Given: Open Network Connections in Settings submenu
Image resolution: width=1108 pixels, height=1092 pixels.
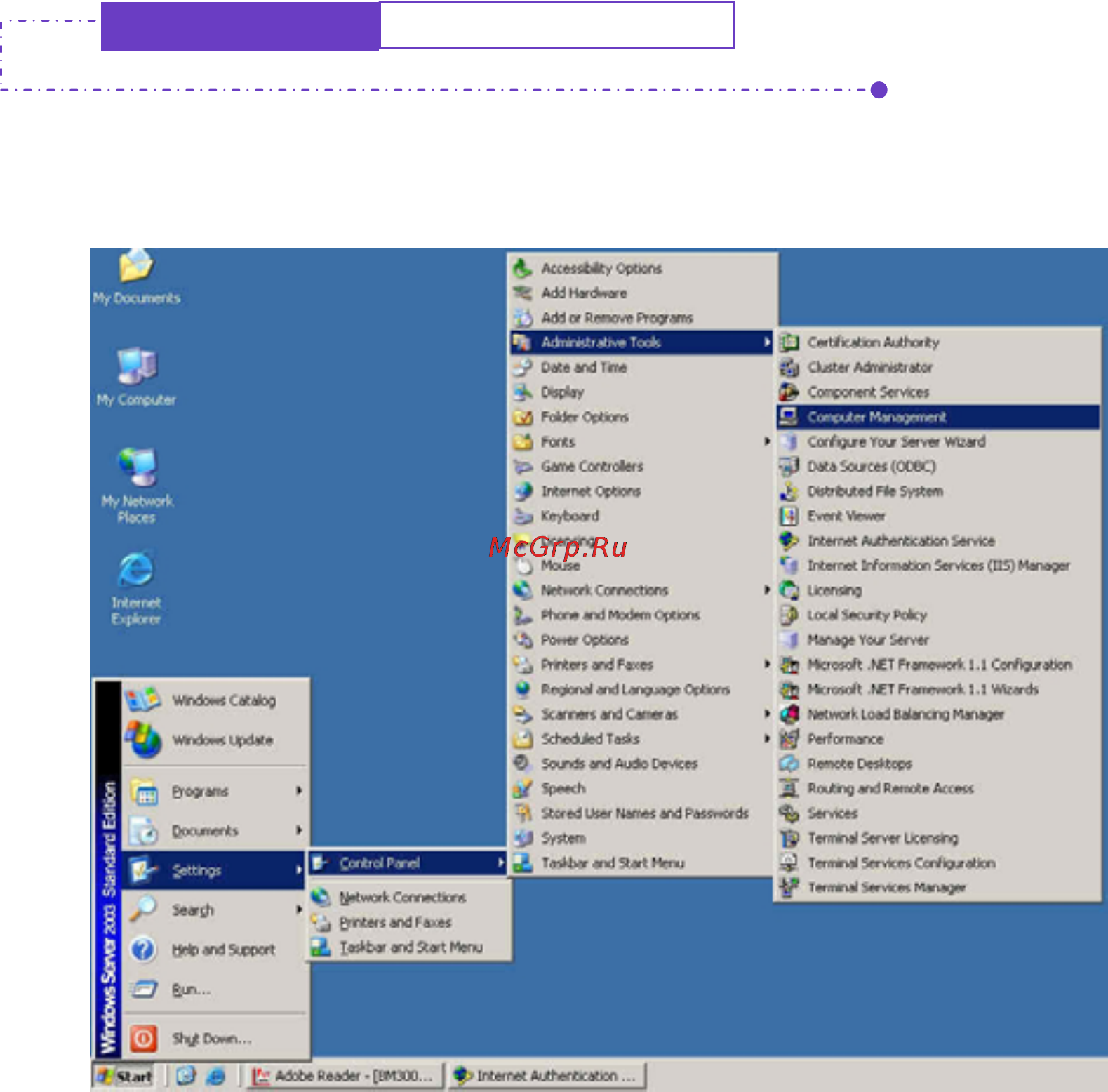Looking at the screenshot, I should (411, 897).
